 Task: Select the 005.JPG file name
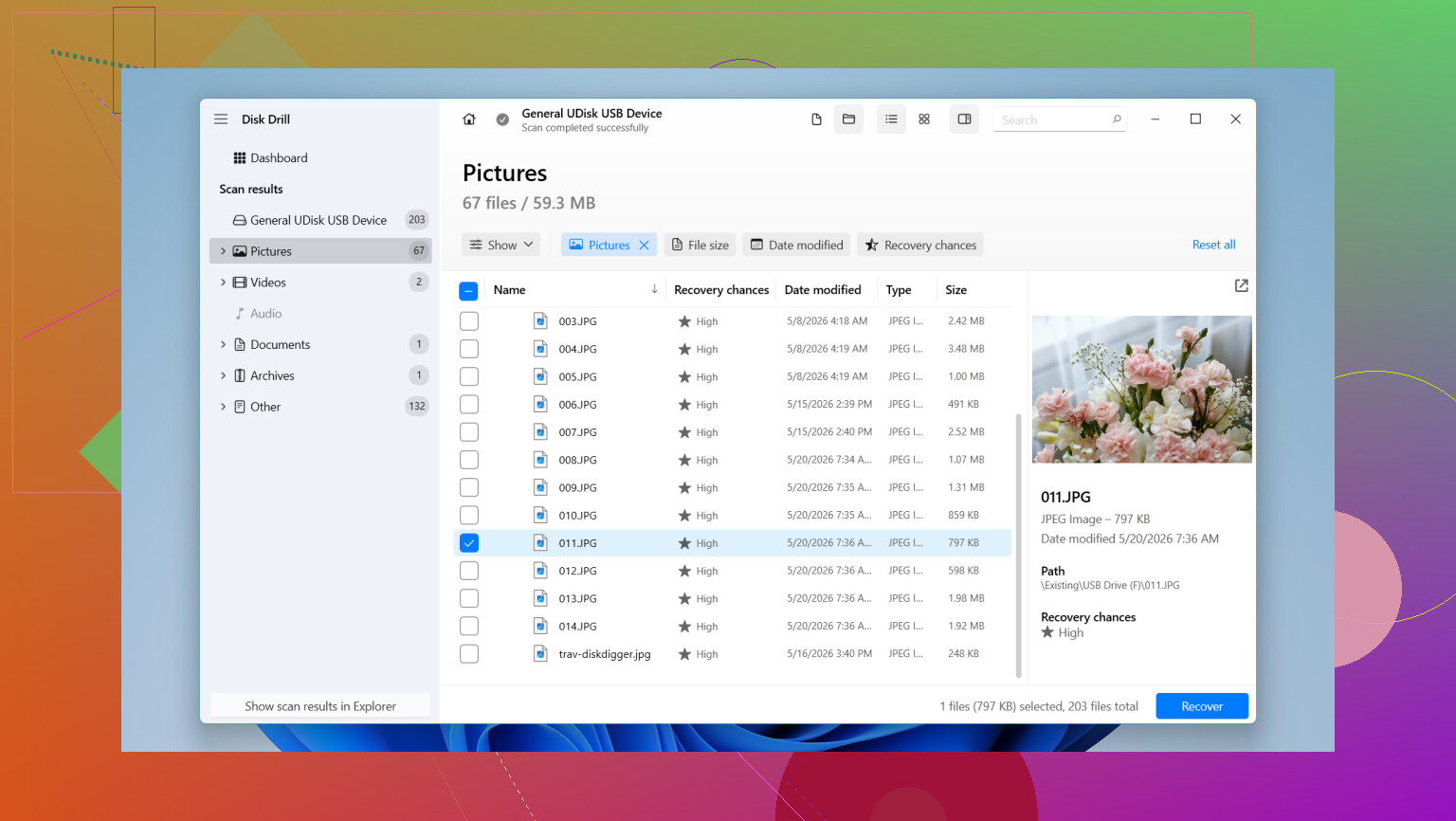tap(577, 376)
